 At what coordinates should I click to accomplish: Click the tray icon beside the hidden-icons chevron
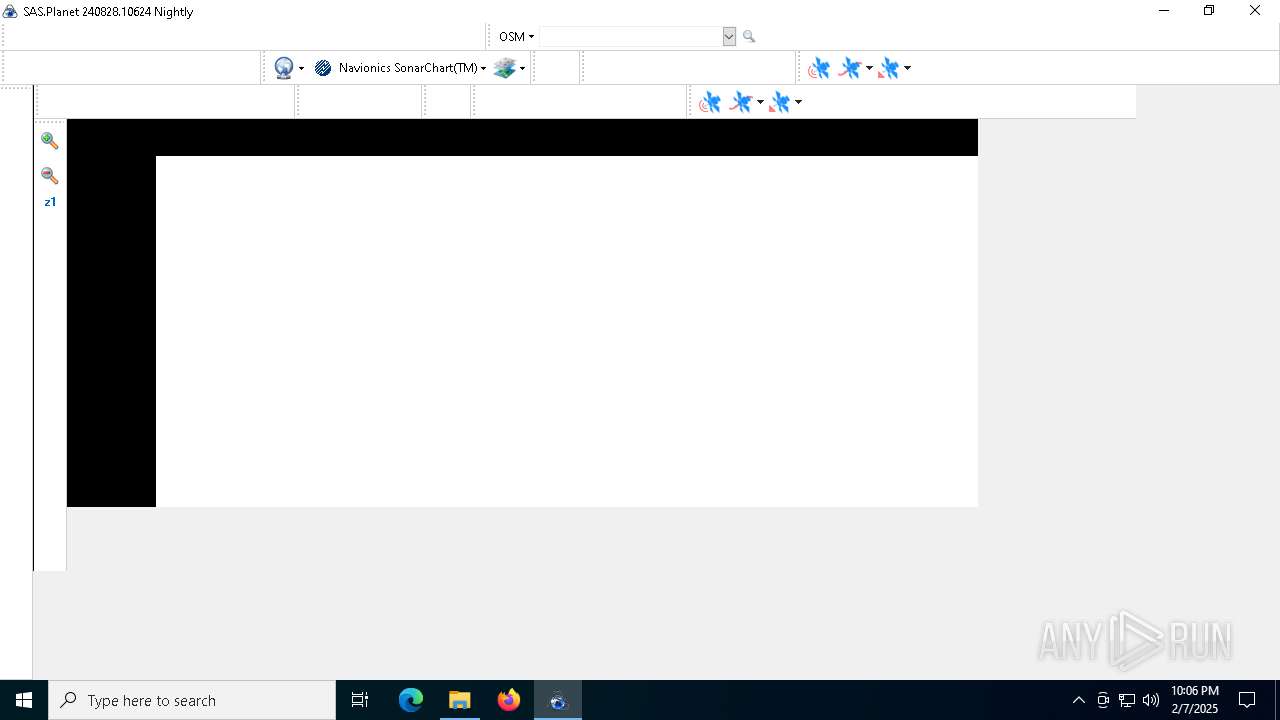click(1103, 700)
